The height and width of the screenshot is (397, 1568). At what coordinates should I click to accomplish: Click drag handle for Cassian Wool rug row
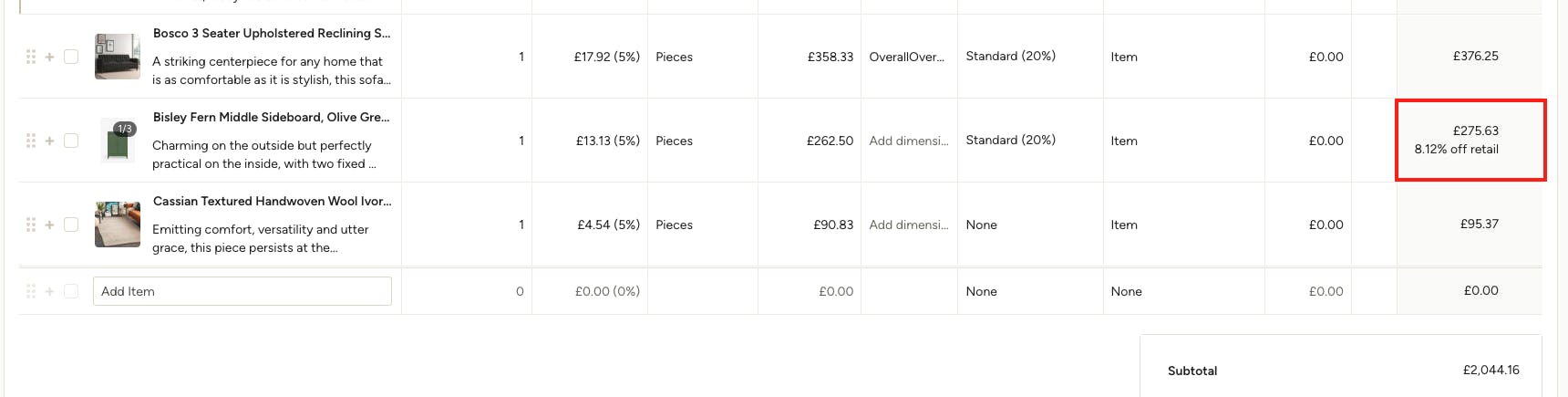(31, 225)
